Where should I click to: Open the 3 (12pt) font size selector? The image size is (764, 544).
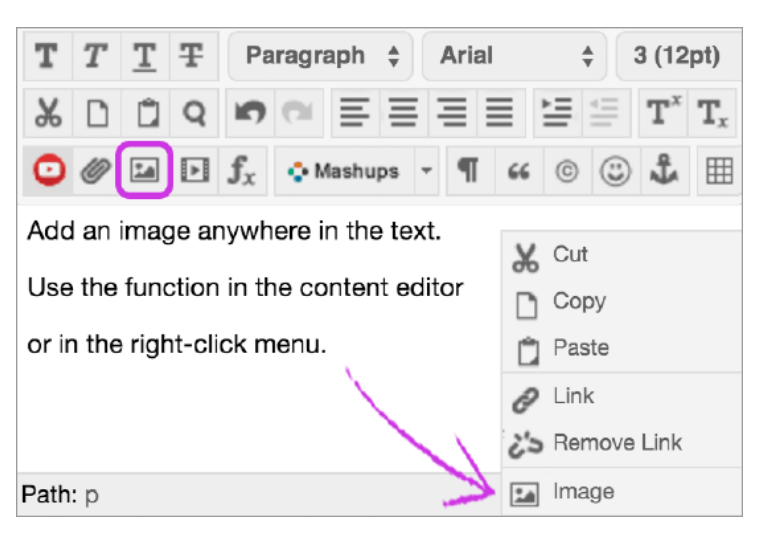tap(679, 55)
